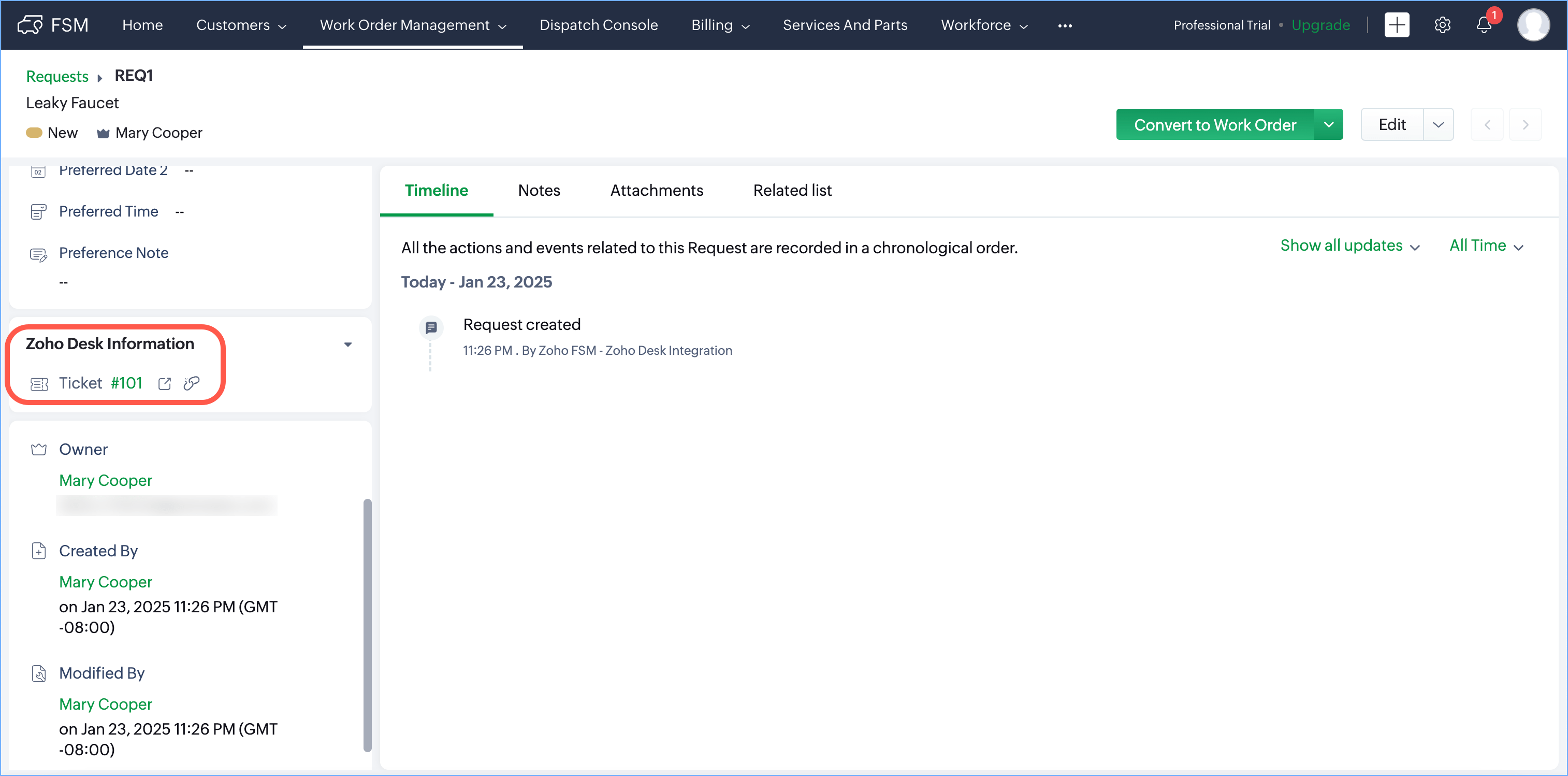Click the left panel vertical scrollbar

pyautogui.click(x=367, y=624)
